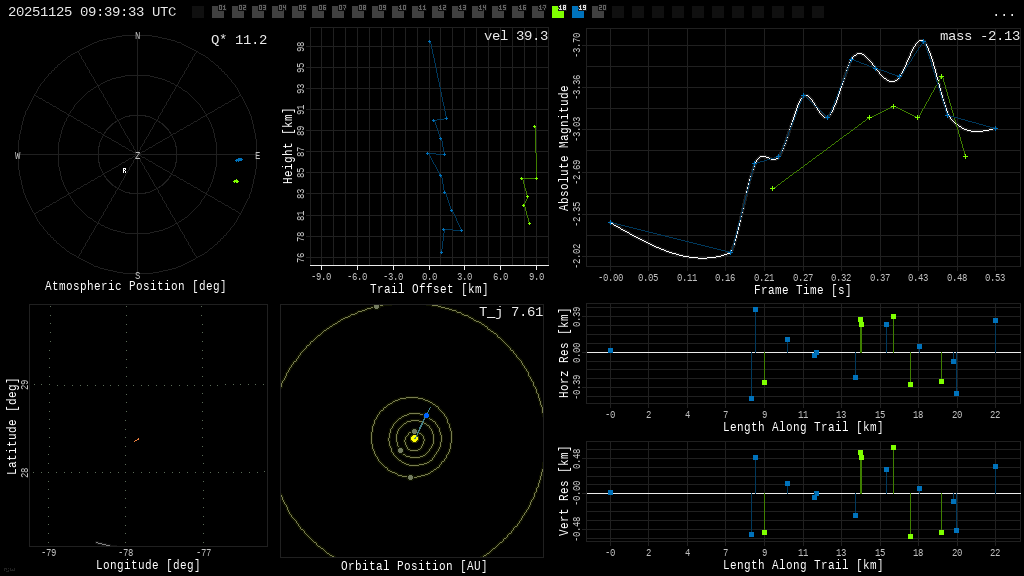This screenshot has height=576, width=1024.
Task: Click the Z zenith center of polar plot
Action: pyautogui.click(x=138, y=156)
